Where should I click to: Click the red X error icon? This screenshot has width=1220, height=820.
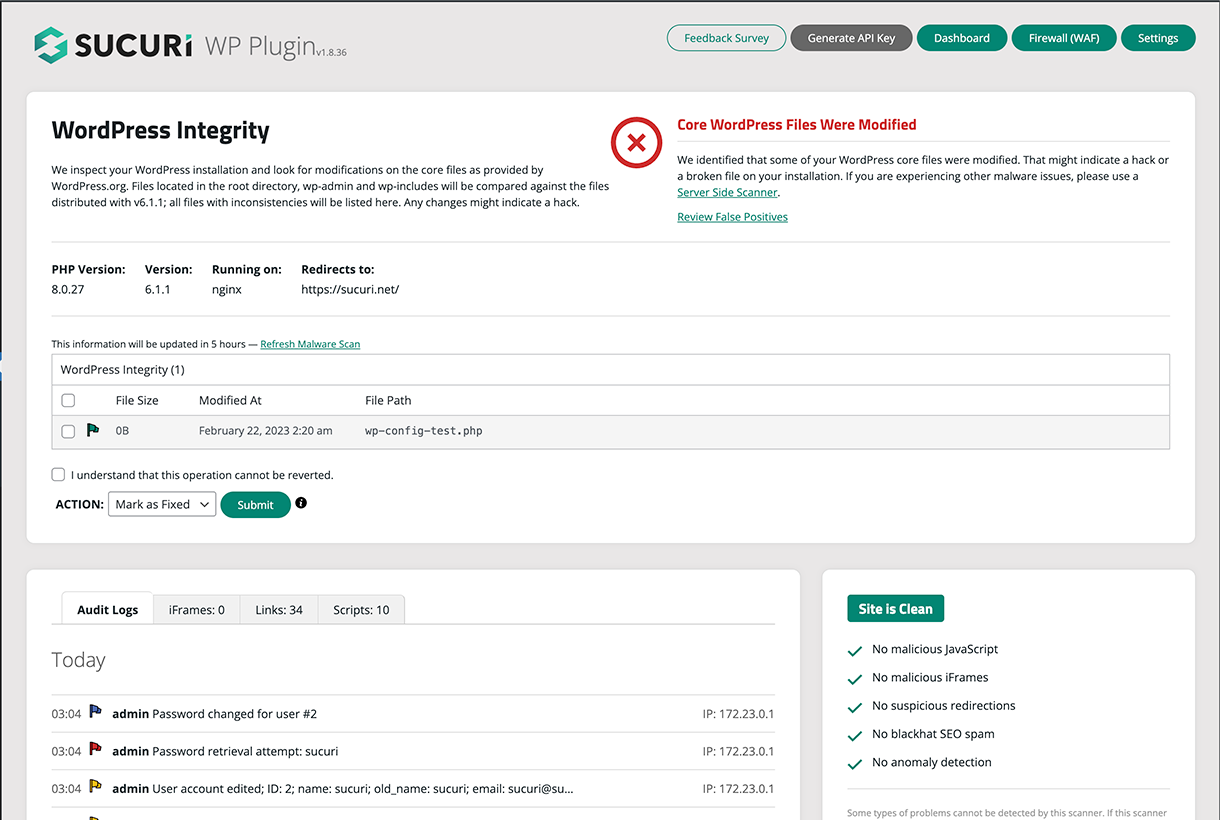point(636,142)
